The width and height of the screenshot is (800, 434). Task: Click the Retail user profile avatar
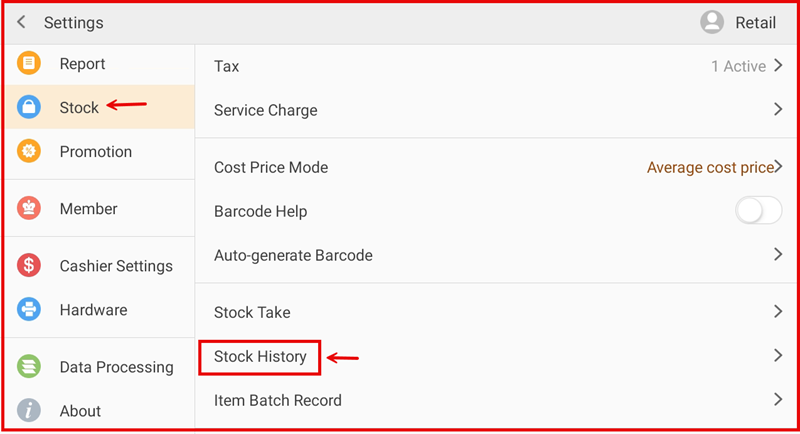point(712,22)
